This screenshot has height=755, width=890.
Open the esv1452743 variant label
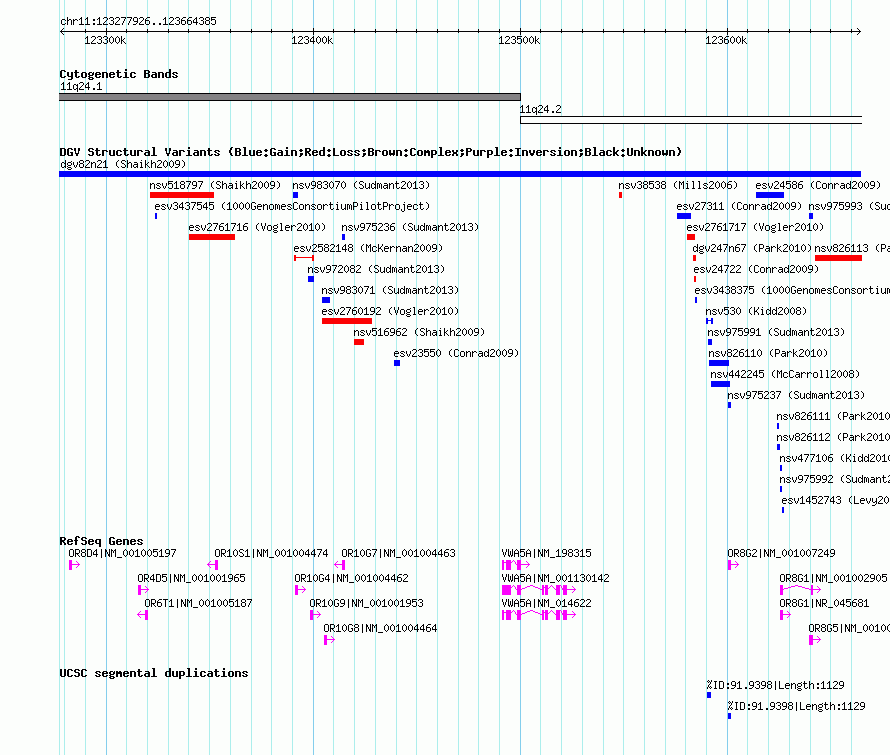pos(836,500)
